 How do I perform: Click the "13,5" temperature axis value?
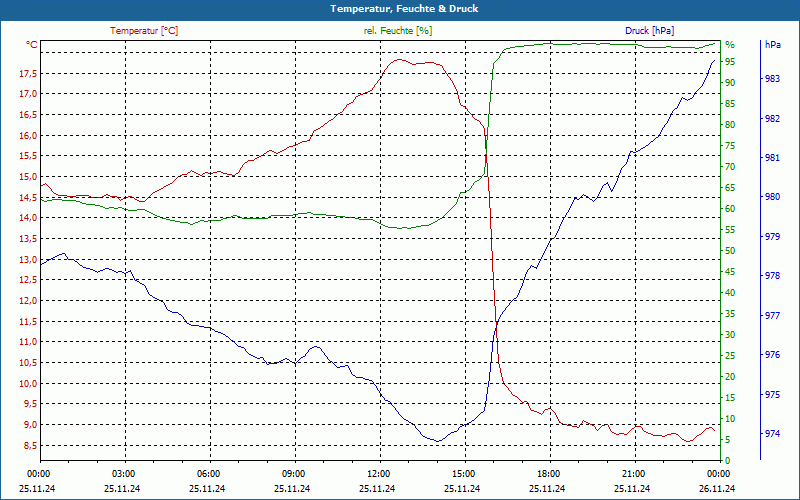pos(28,239)
